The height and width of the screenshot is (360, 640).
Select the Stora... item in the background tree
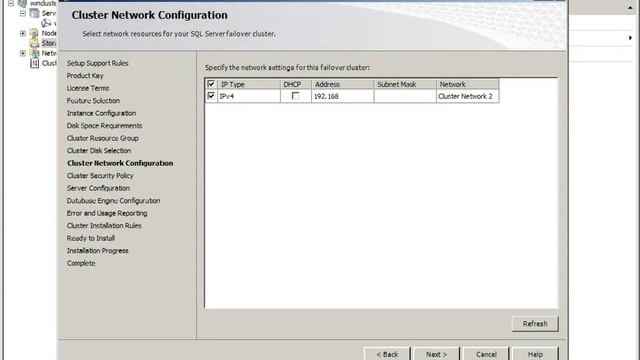[x=49, y=43]
